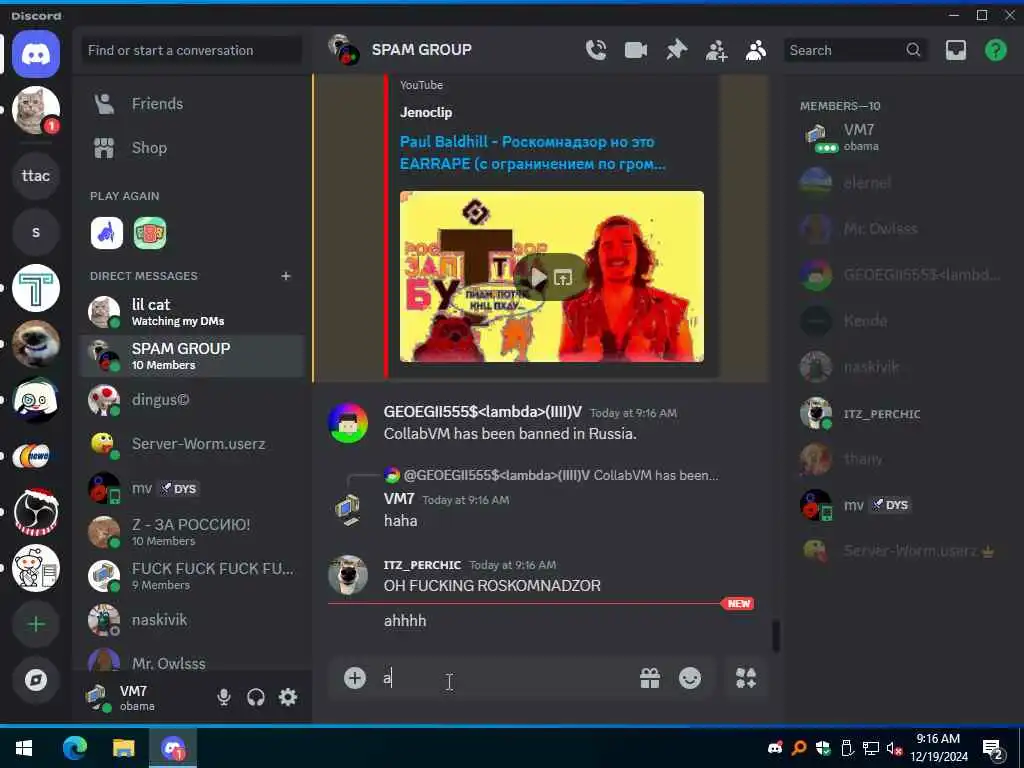Image resolution: width=1024 pixels, height=768 pixels.
Task: Start a video call in SPAM GROUP
Action: click(635, 50)
